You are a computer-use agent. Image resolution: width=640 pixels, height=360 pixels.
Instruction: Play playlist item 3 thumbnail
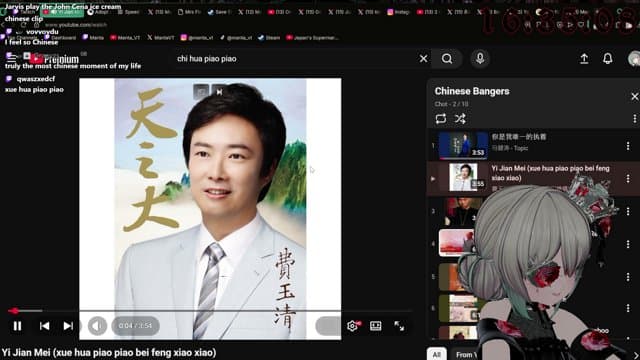tap(461, 211)
